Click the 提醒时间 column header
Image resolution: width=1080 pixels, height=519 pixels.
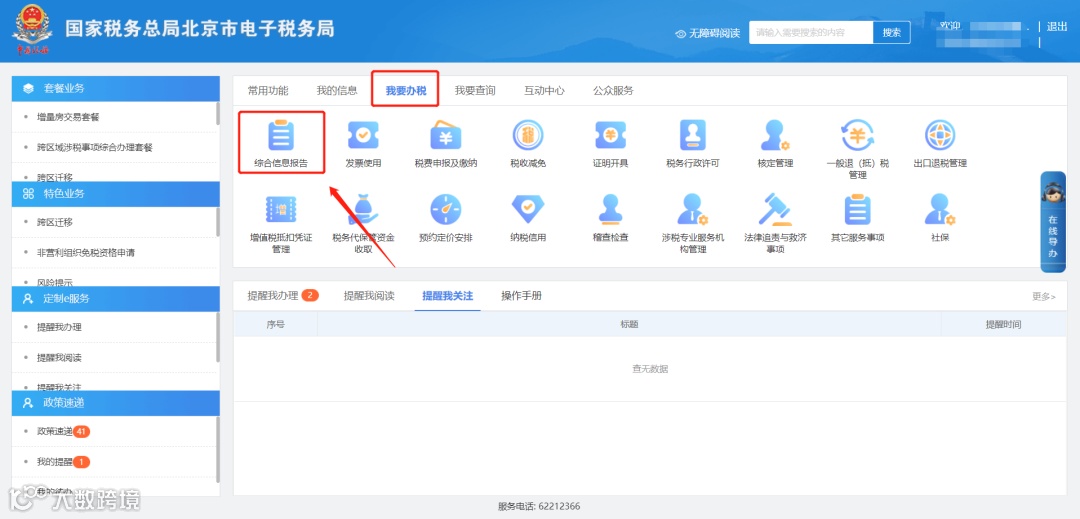pyautogui.click(x=1004, y=324)
